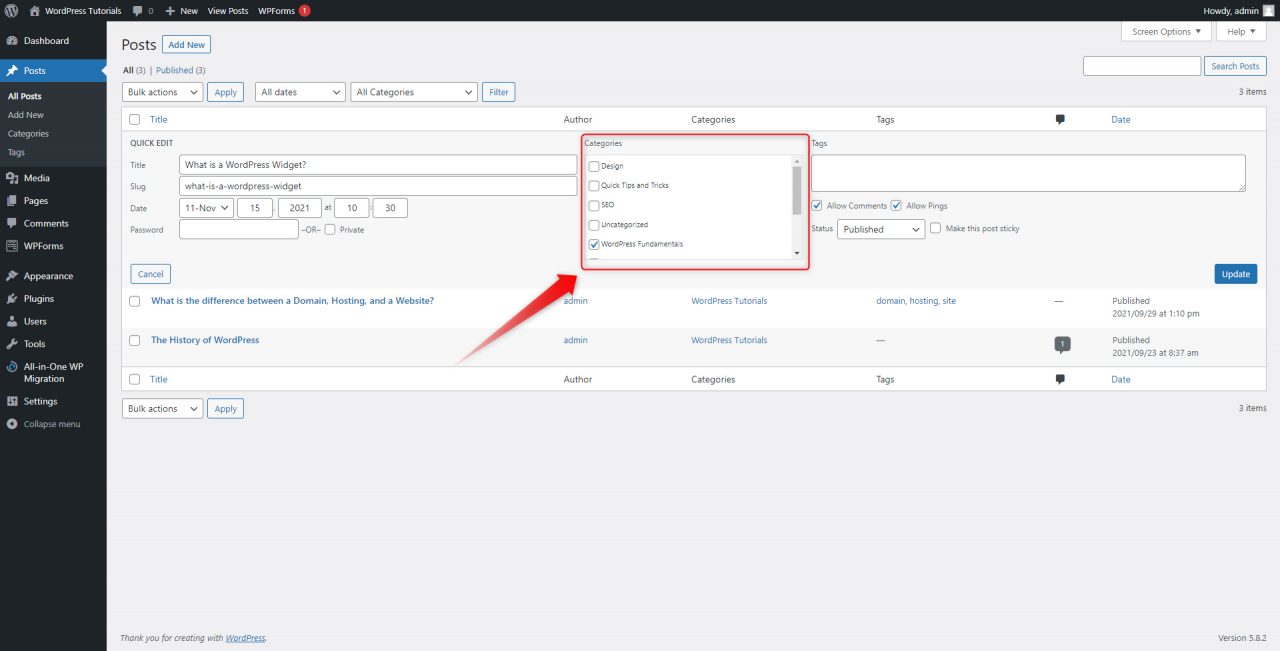The image size is (1280, 651).
Task: Click the Filter button
Action: 499,92
